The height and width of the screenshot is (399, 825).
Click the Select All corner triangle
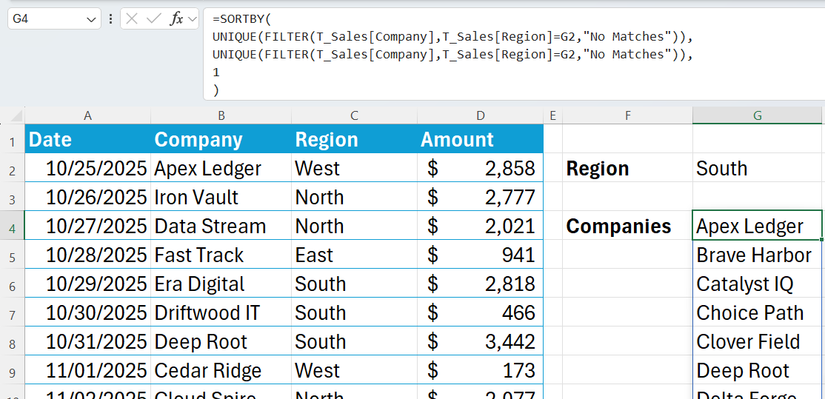point(16,115)
